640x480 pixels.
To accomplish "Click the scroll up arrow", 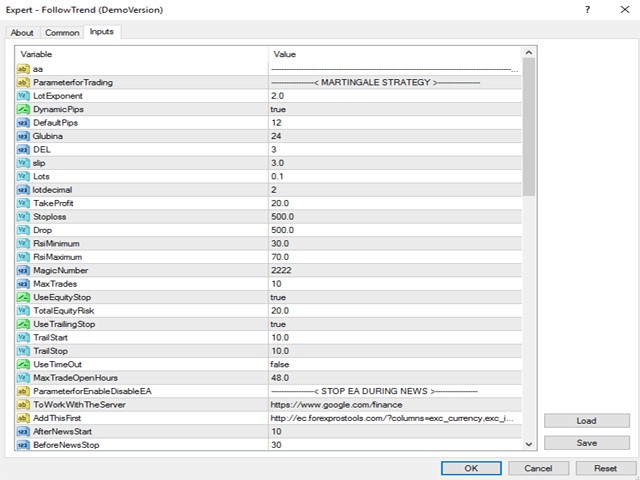I will point(529,53).
